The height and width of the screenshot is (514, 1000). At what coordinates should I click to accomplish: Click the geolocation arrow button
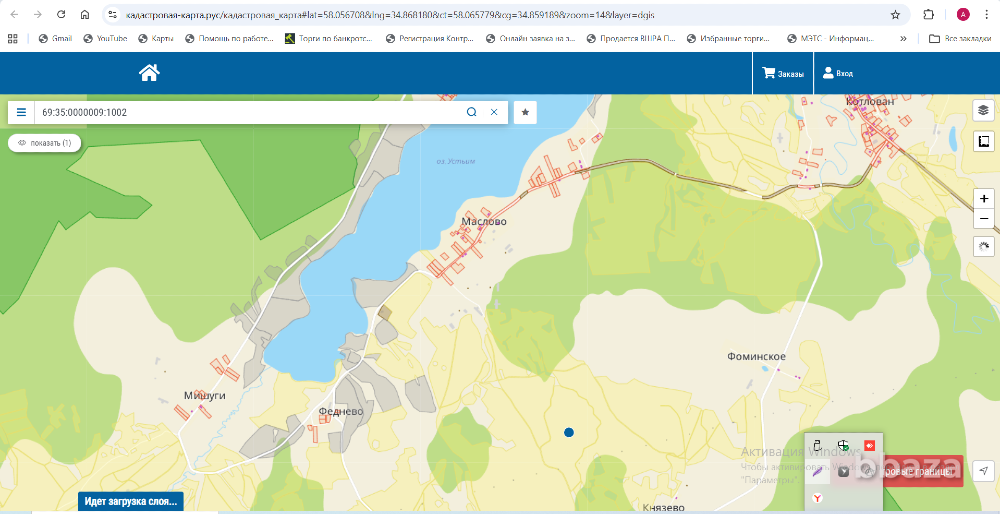(x=983, y=471)
